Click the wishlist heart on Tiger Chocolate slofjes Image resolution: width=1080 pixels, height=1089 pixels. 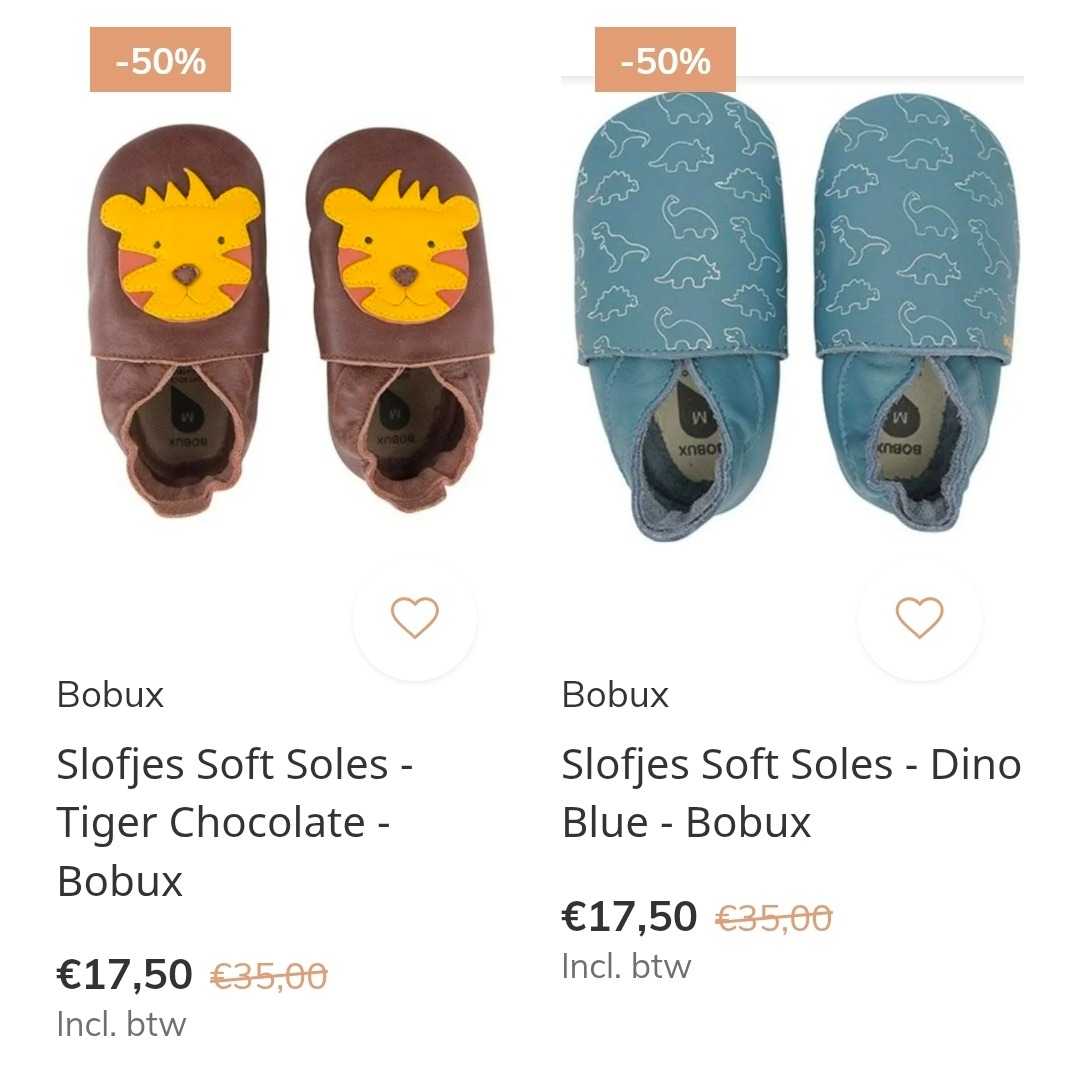pyautogui.click(x=414, y=620)
